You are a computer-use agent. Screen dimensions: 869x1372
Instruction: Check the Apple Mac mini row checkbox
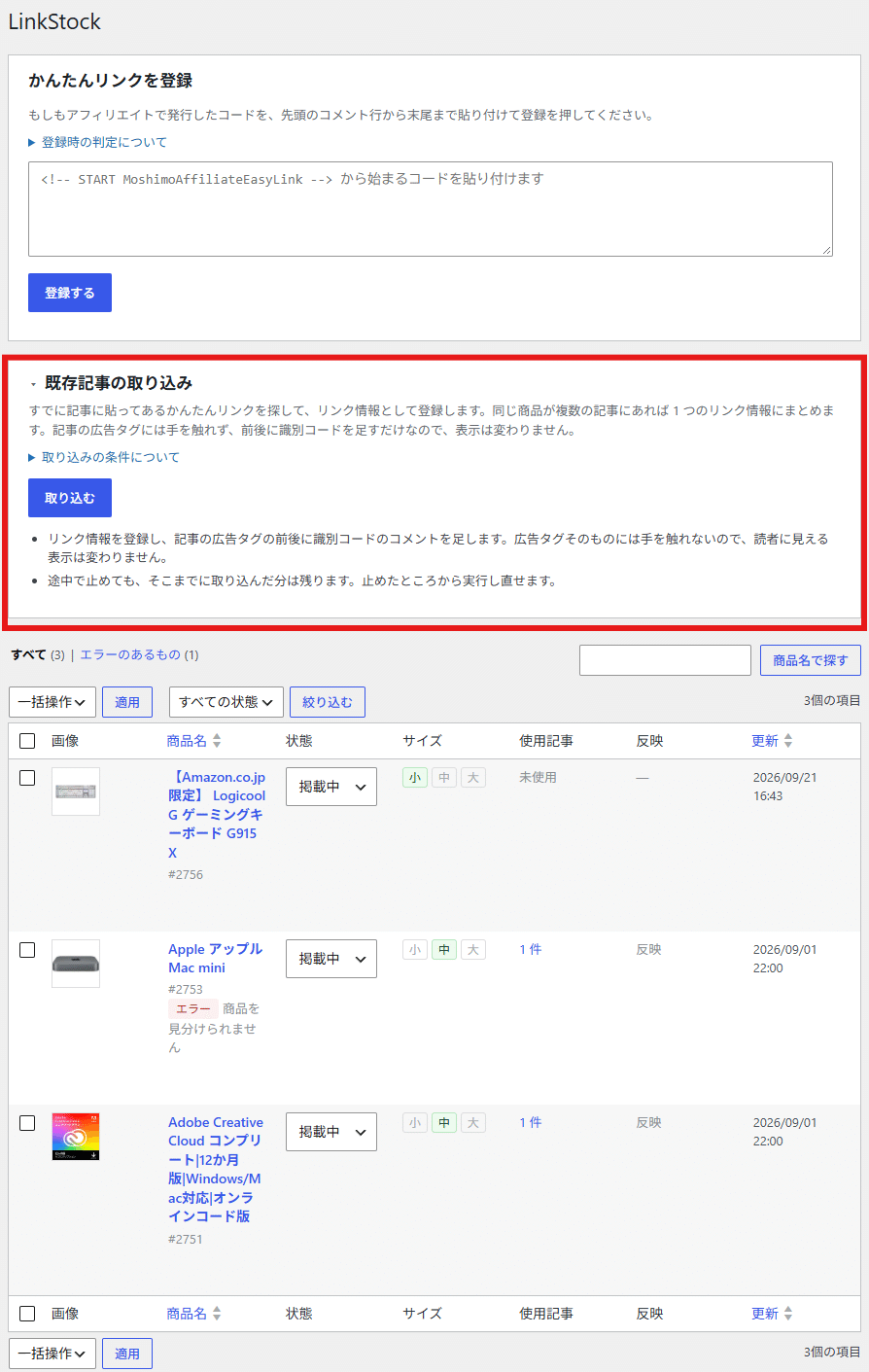(27, 950)
